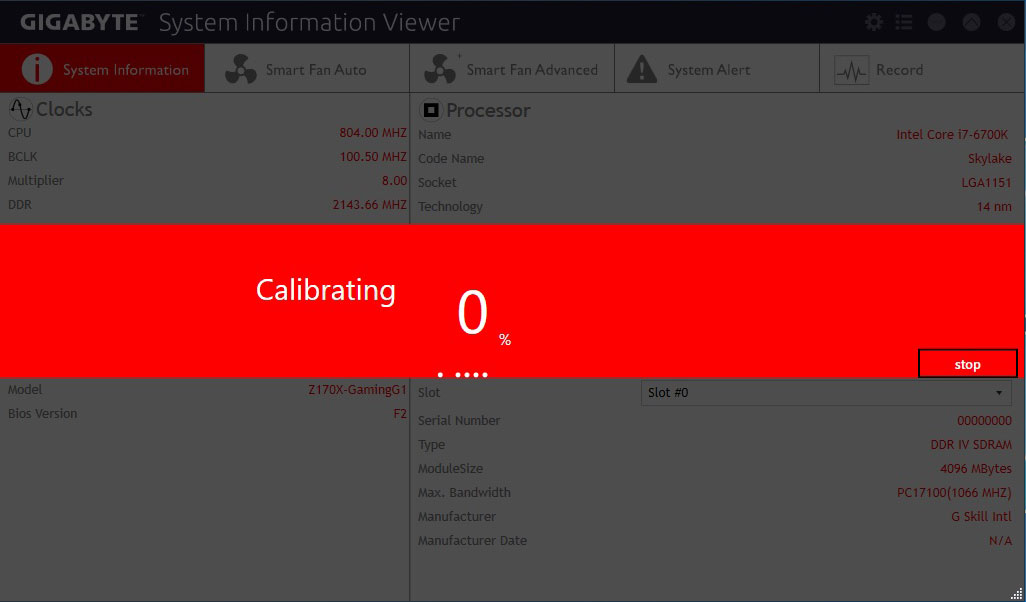Click the Smart Fan Advanced fan icon

click(441, 69)
